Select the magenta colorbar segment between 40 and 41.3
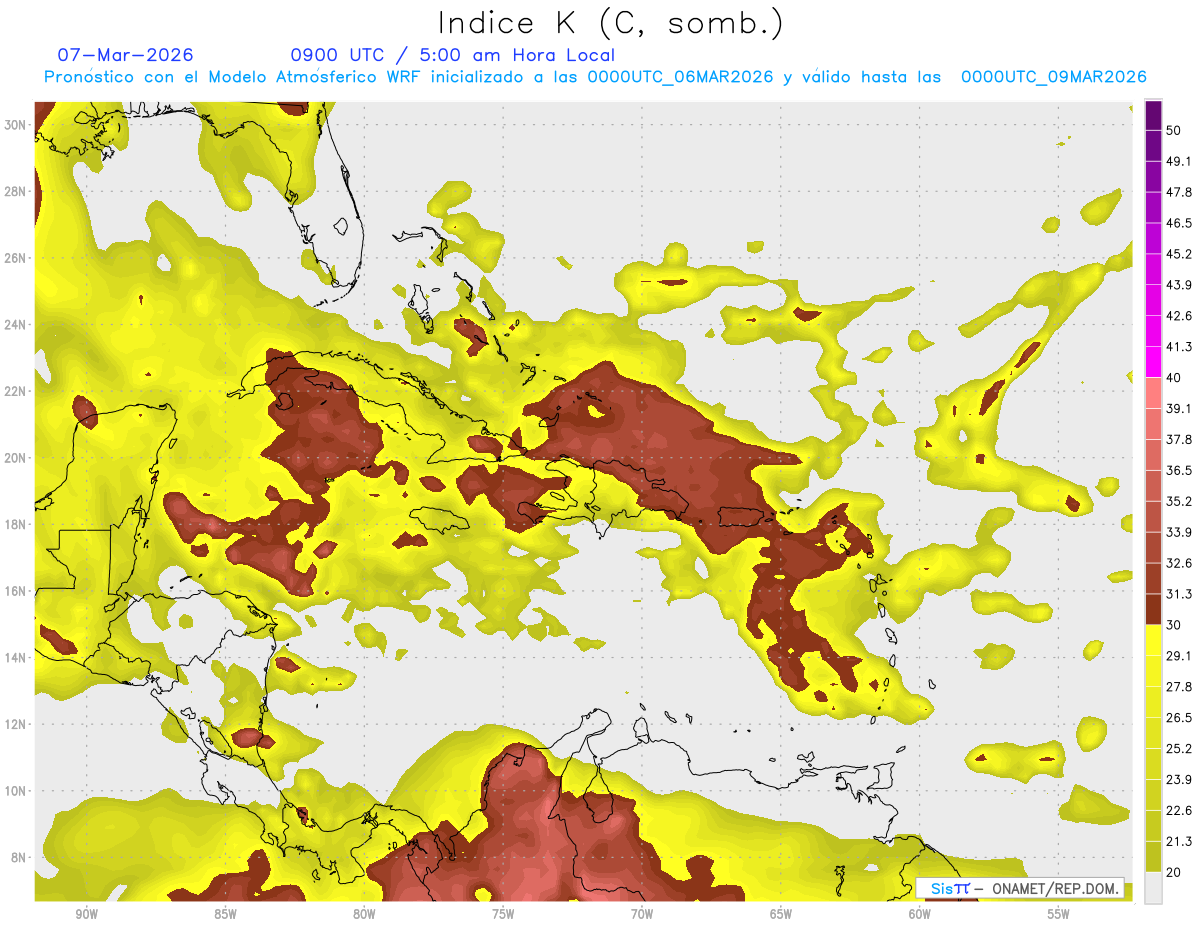This screenshot has height=927, width=1200. (x=1153, y=362)
